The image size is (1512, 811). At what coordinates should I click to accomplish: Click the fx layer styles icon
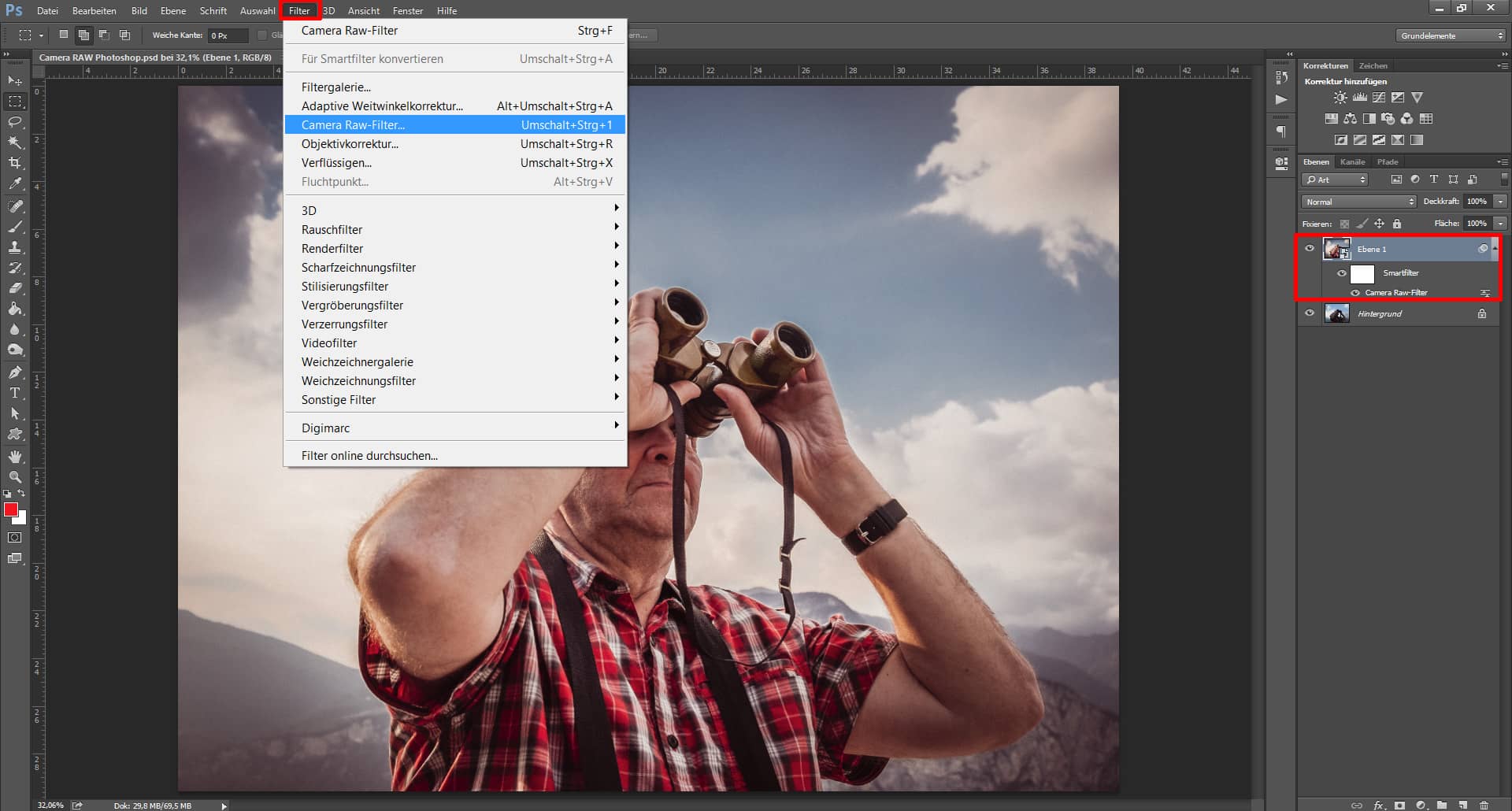[x=1378, y=805]
